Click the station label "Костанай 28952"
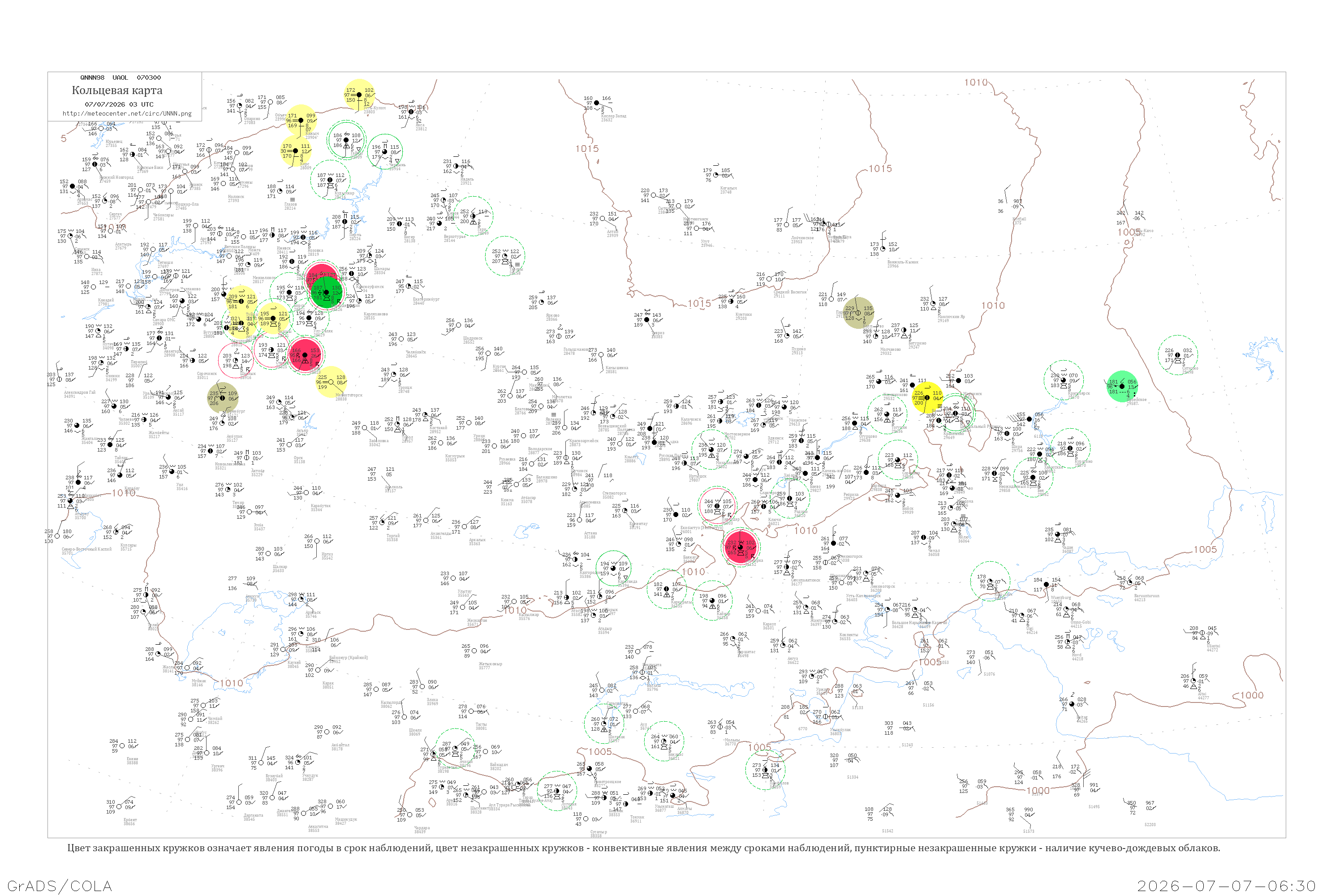This screenshot has width=1344, height=896. point(438,430)
